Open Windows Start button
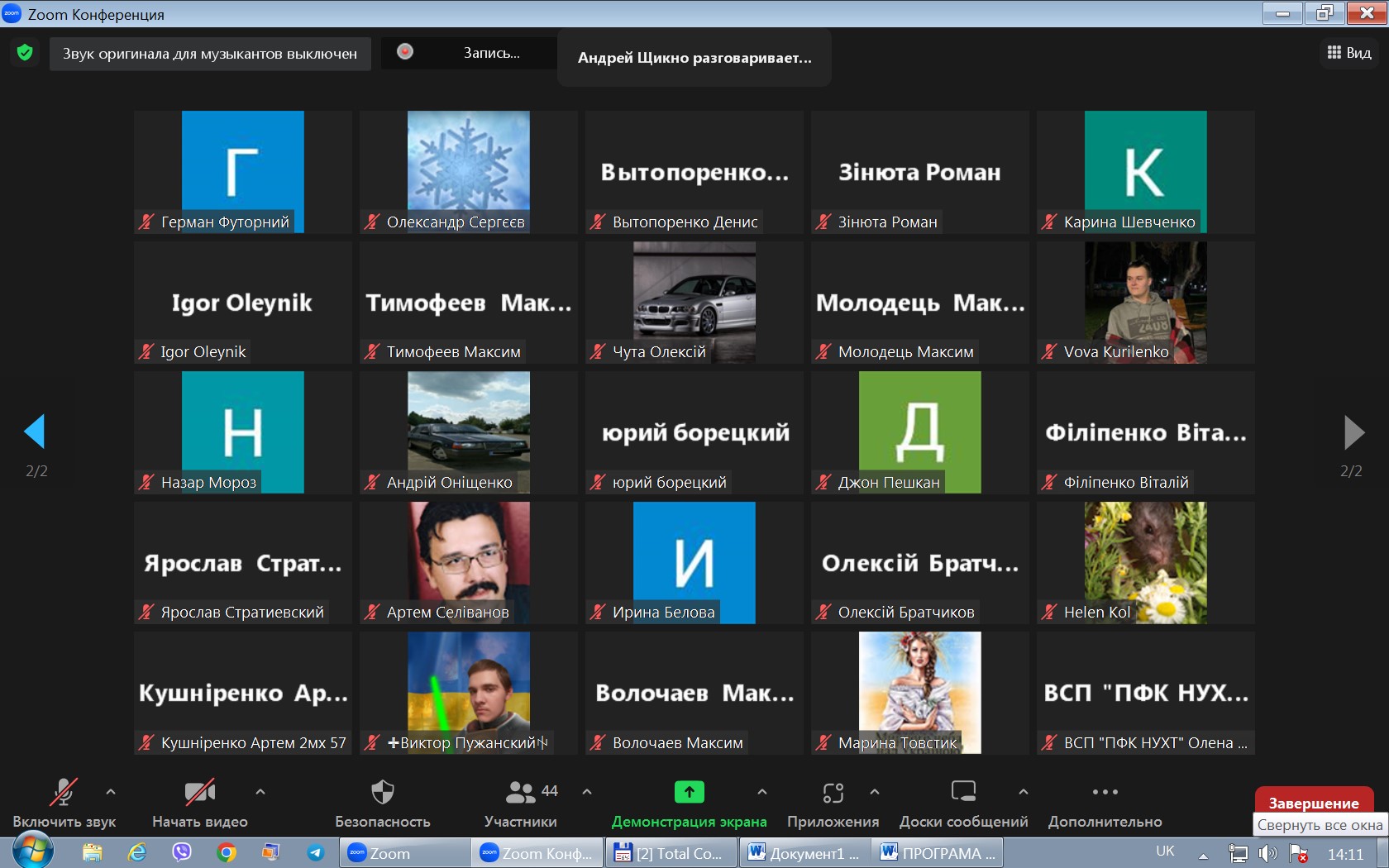1389x868 pixels. (x=32, y=851)
